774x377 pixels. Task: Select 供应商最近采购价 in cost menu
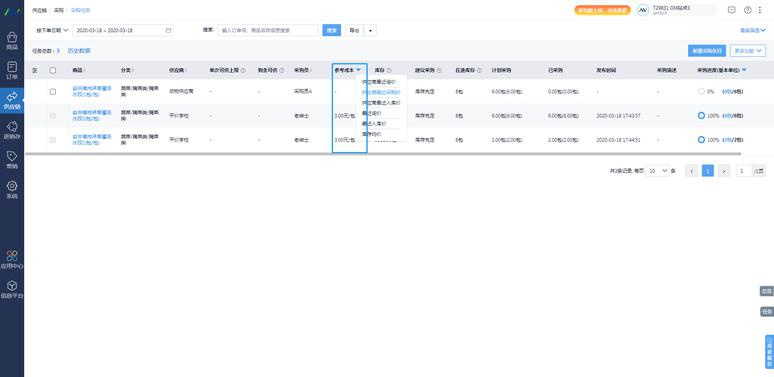tap(381, 92)
